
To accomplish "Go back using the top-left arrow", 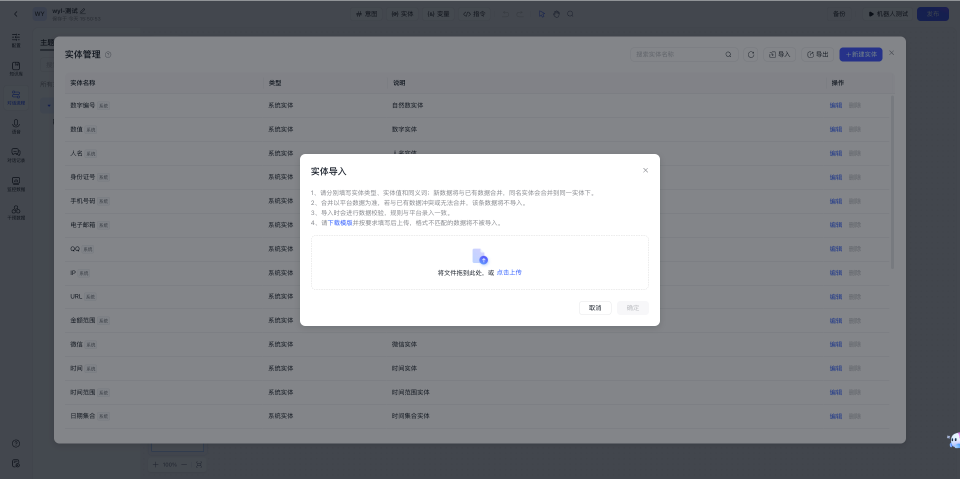I will (15, 14).
